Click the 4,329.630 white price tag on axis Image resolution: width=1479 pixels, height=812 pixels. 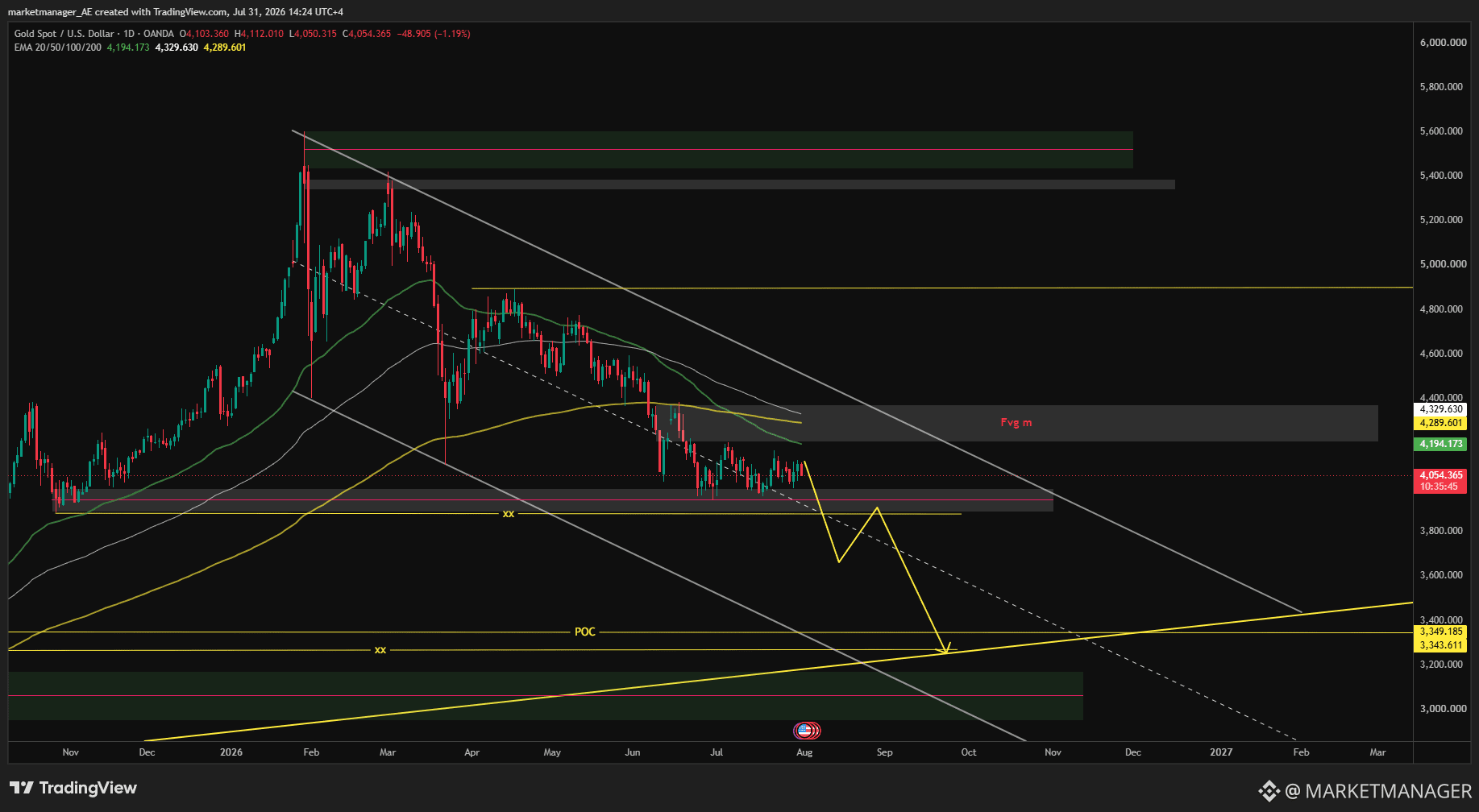point(1441,409)
